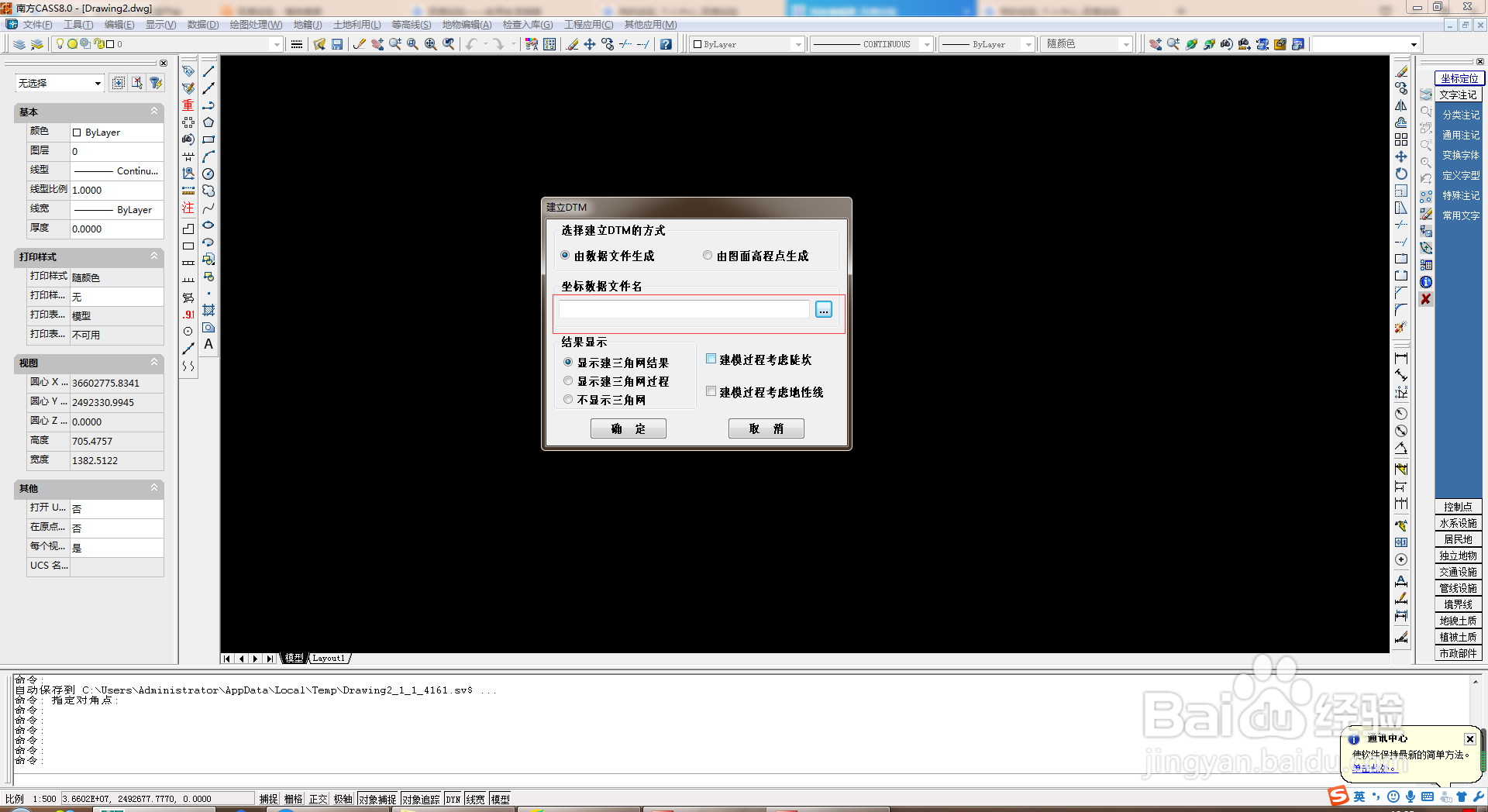
Task: Collapse the 视图 section
Action: (x=154, y=363)
